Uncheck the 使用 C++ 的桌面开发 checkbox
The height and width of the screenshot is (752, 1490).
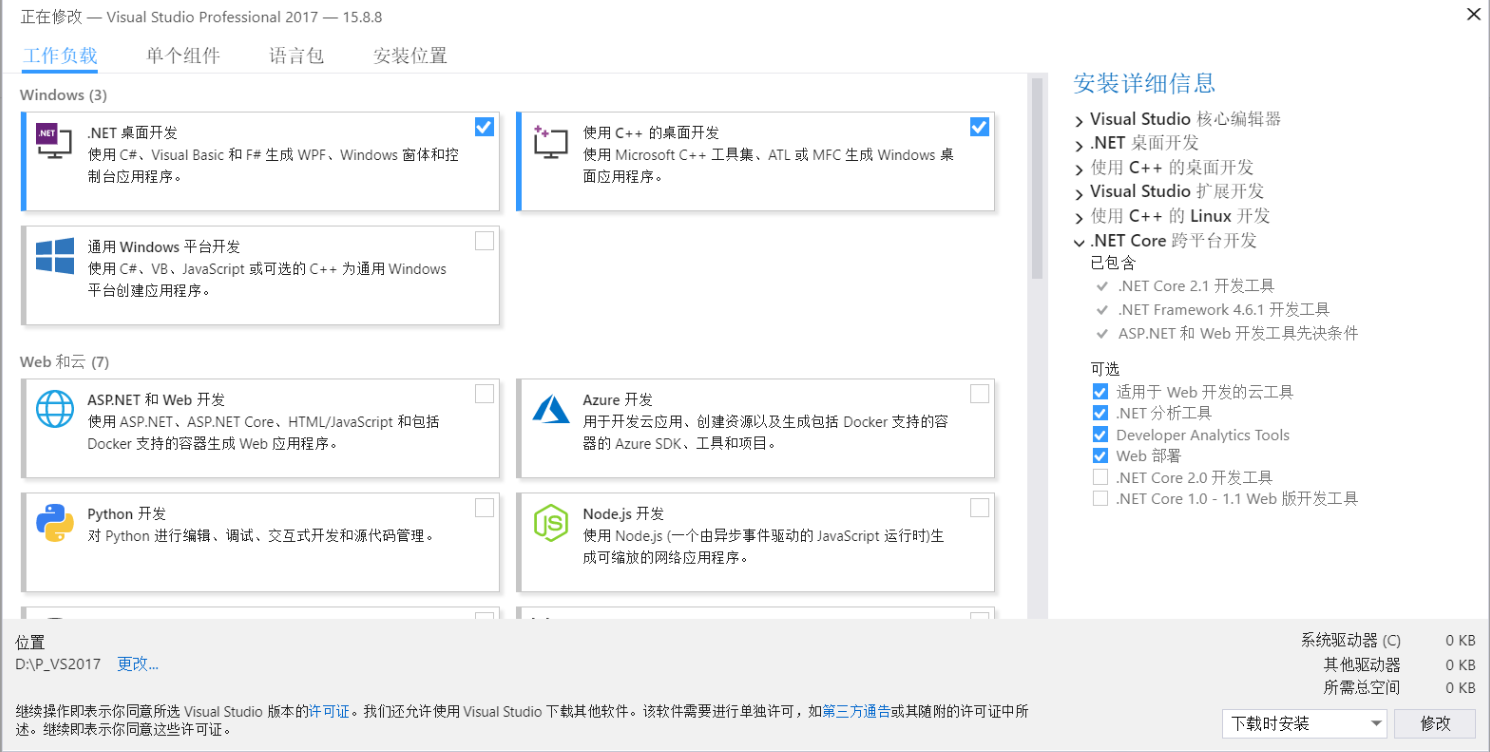coord(979,127)
